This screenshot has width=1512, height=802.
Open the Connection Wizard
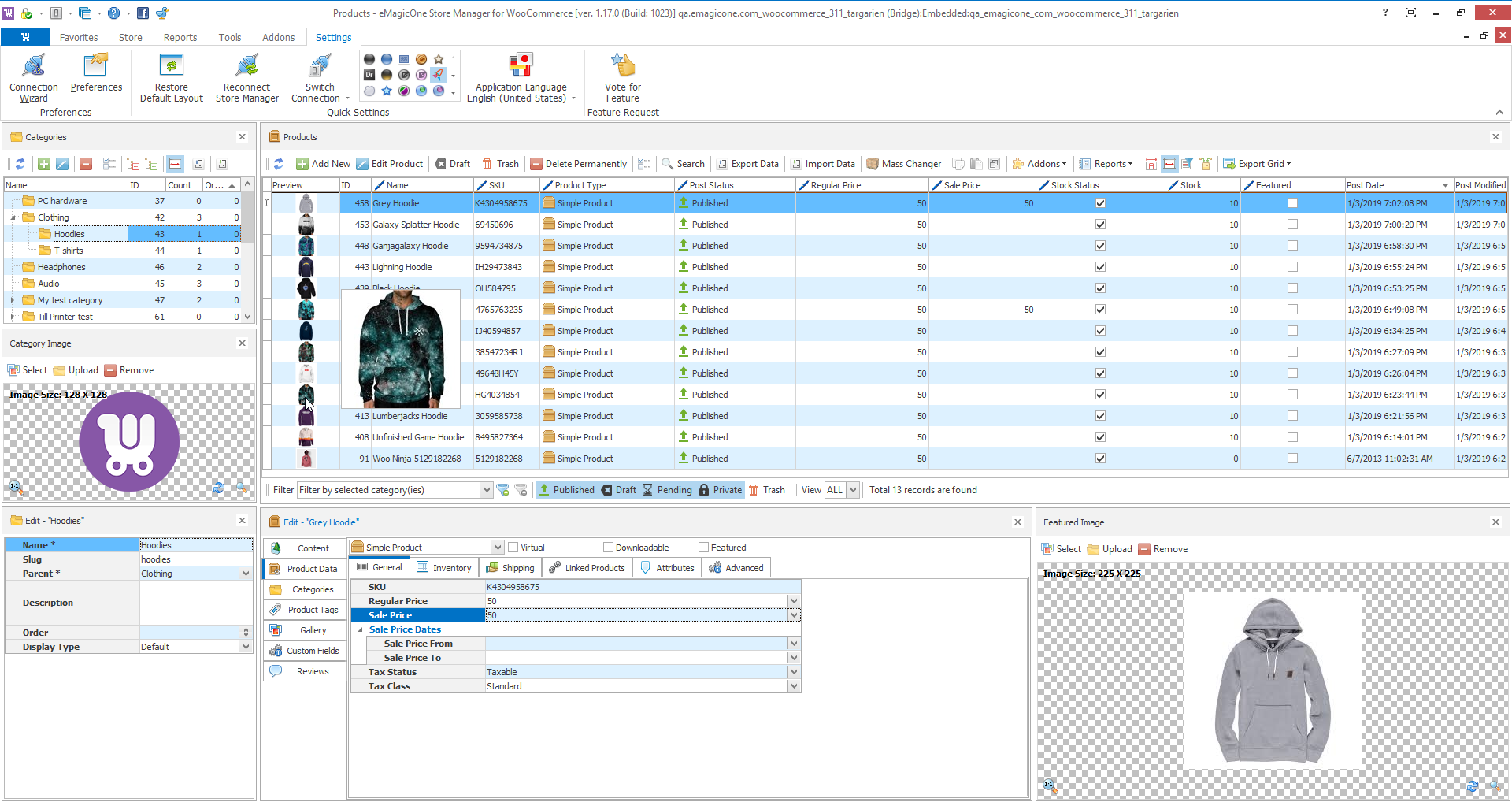coord(33,76)
